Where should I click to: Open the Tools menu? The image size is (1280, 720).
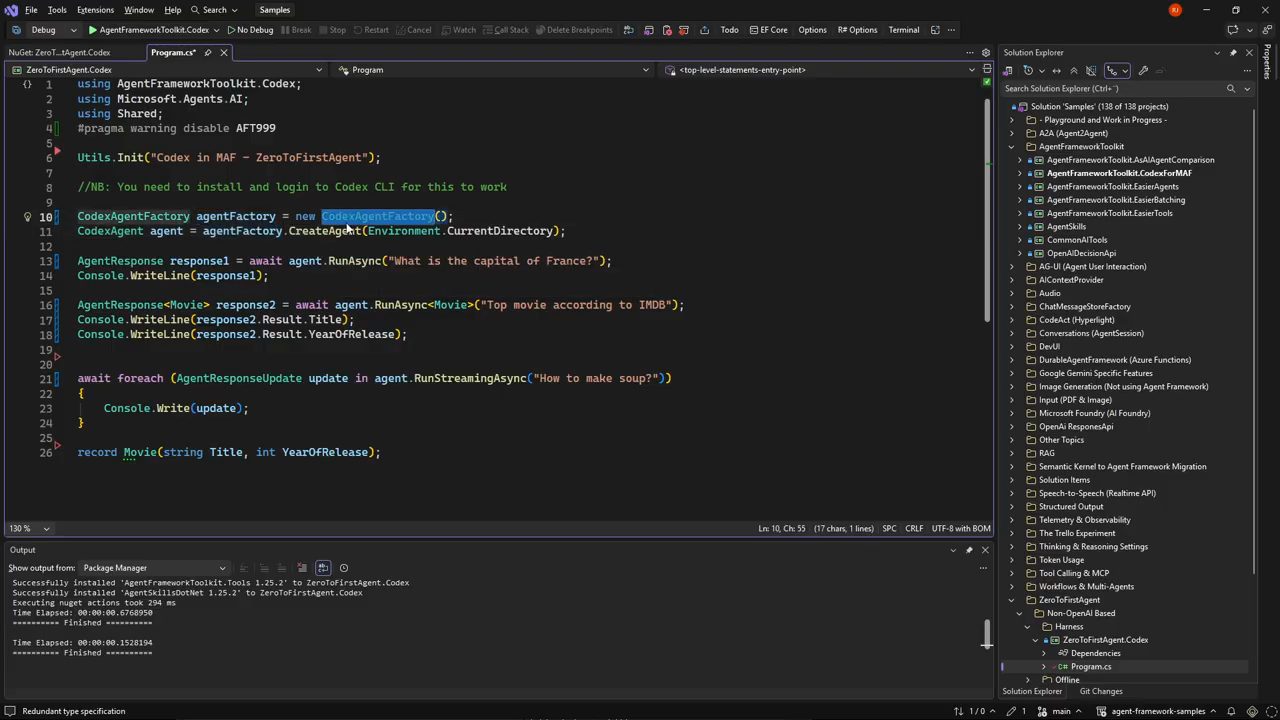click(57, 10)
